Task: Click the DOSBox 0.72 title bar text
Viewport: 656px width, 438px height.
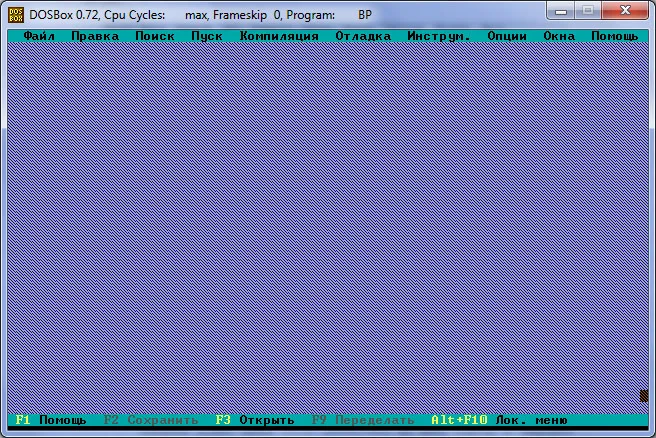Action: (200, 15)
